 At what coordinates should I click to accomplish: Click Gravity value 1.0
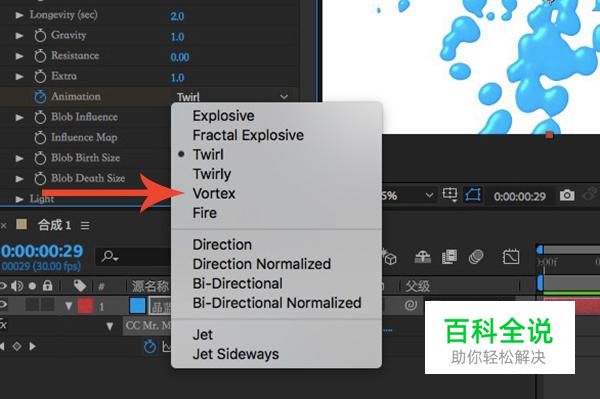[x=177, y=37]
